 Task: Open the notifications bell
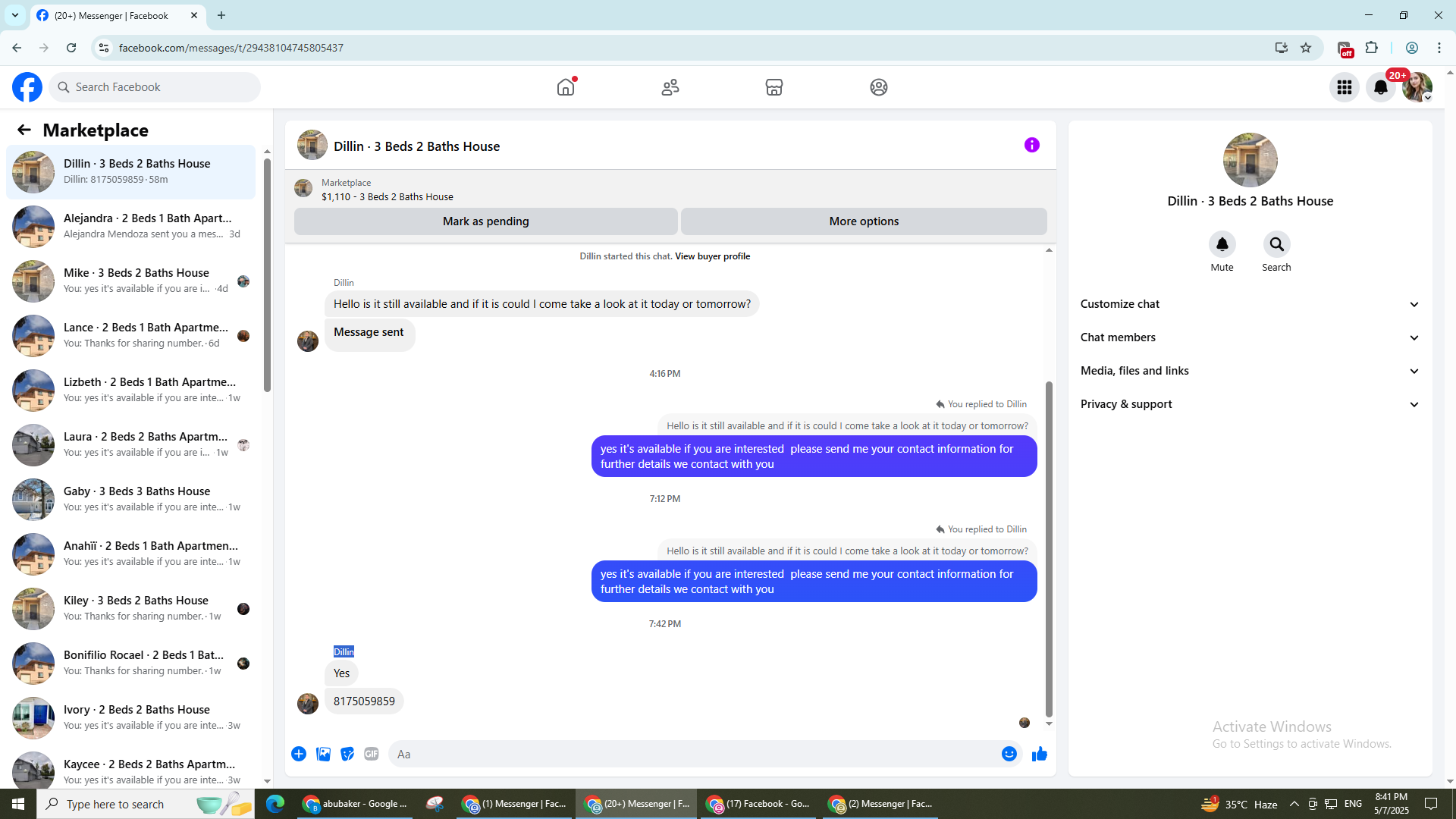1380,87
